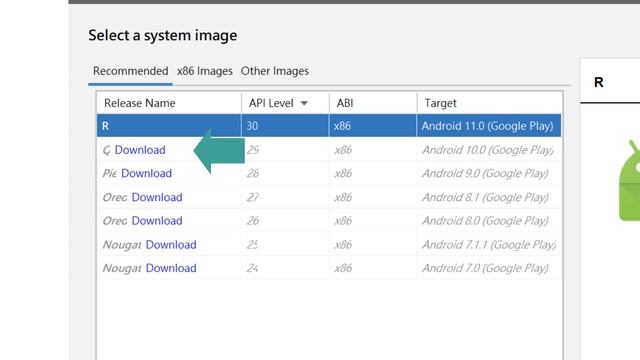This screenshot has height=360, width=640.
Task: Select the Android 7.1.1 (Google Play) cell
Action: [x=489, y=244]
